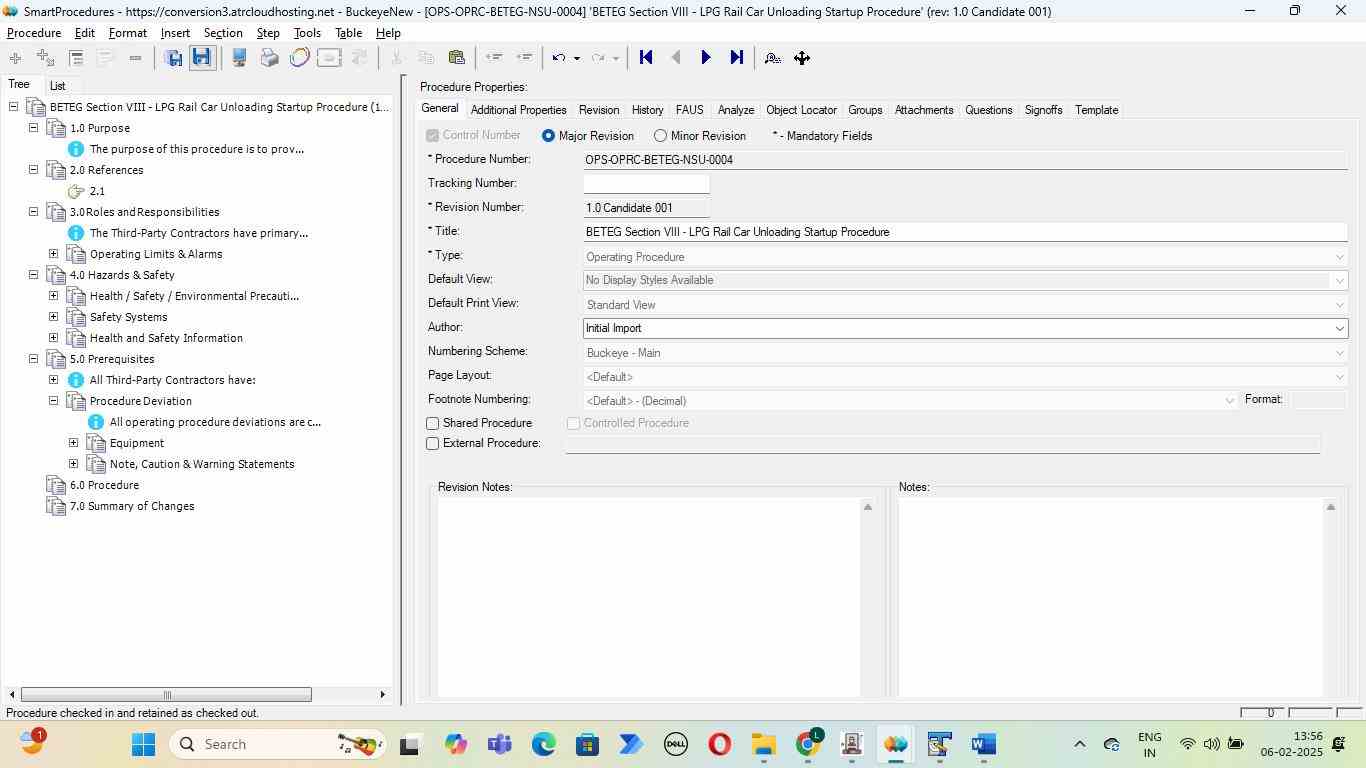
Task: Click the indent toolbar icon
Action: 523,58
